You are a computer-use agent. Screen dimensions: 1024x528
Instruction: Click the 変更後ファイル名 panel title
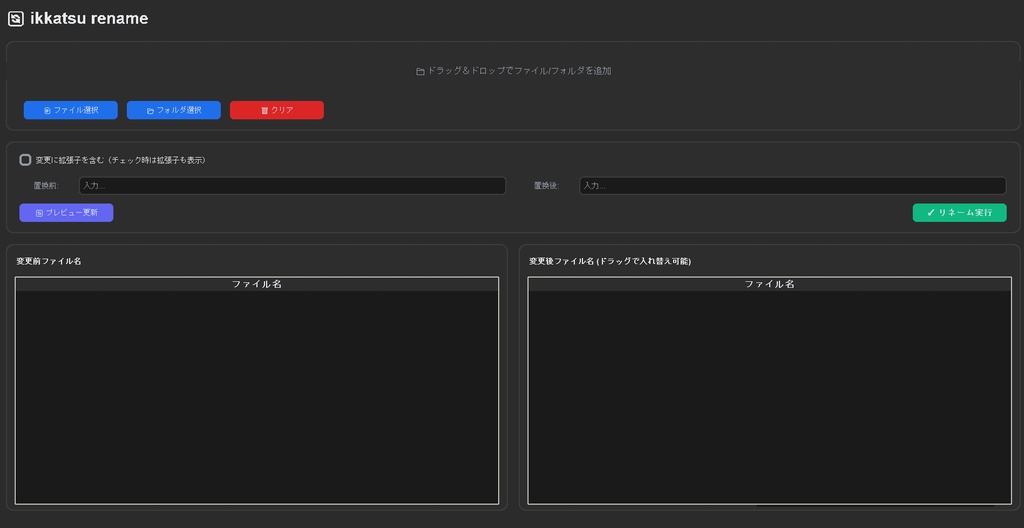pyautogui.click(x=610, y=261)
